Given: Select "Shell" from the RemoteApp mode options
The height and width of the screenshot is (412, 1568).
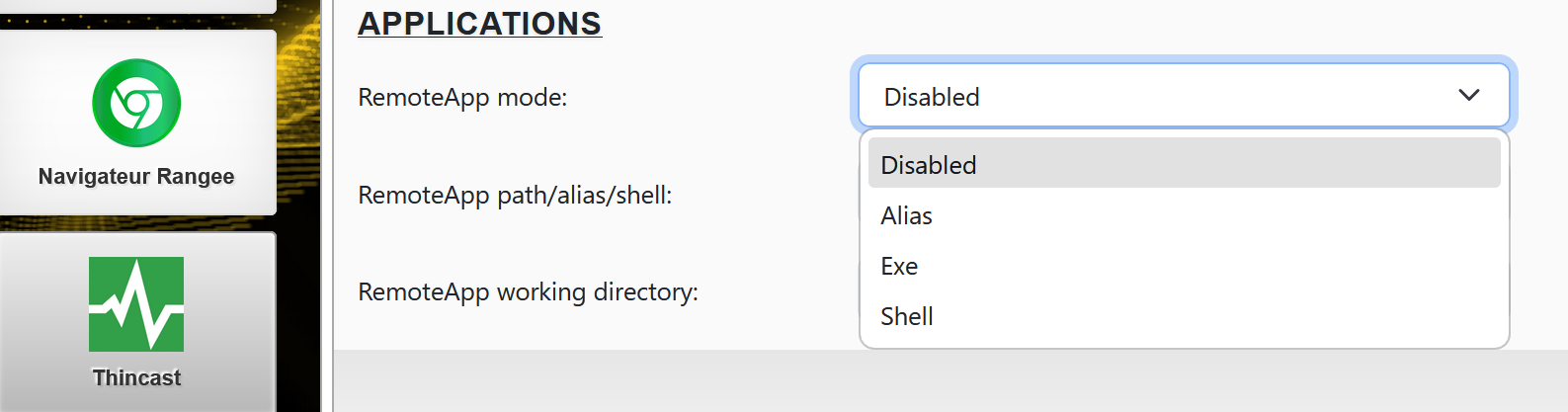Looking at the screenshot, I should tap(907, 316).
